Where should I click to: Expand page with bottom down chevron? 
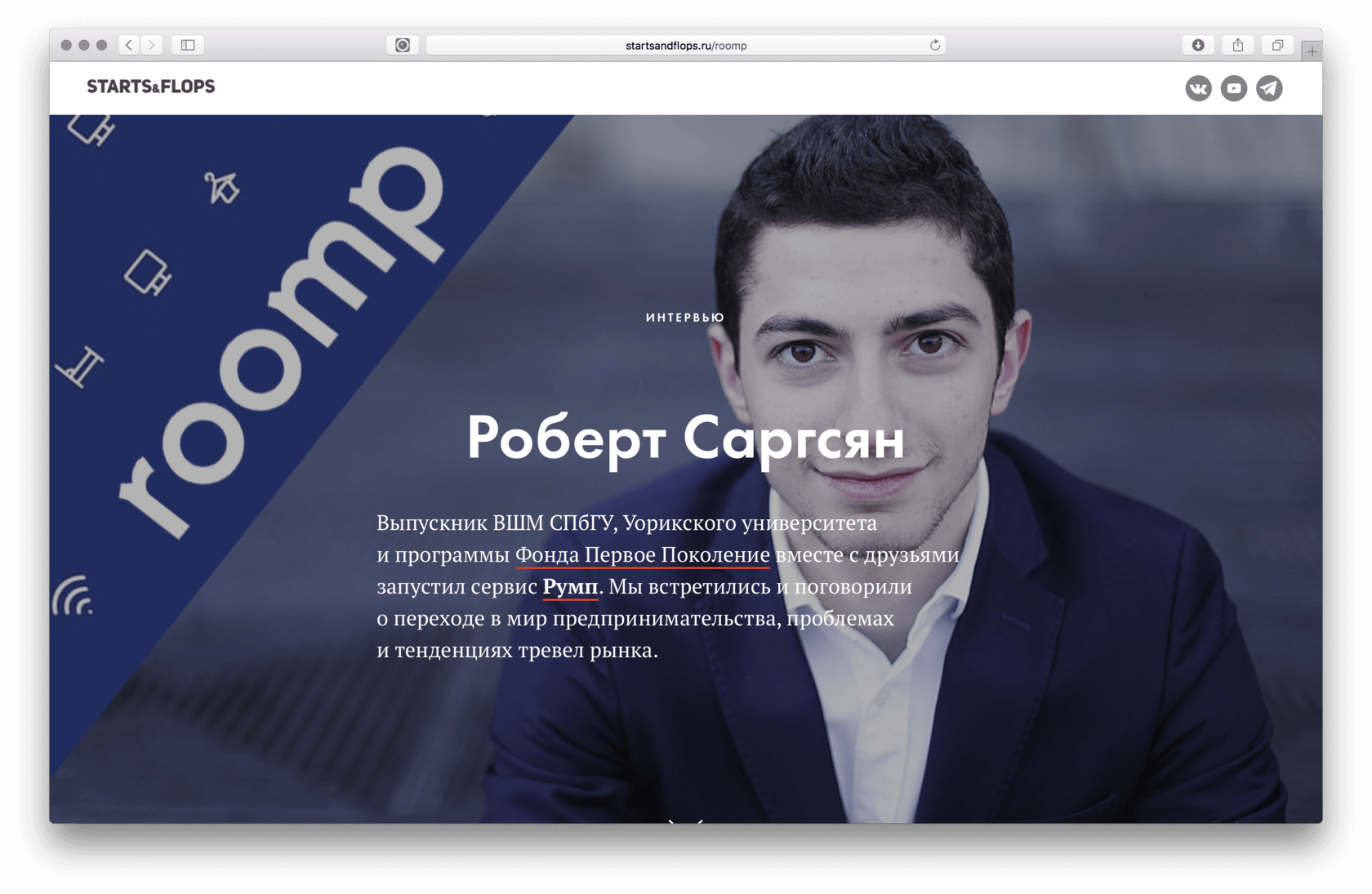[686, 820]
